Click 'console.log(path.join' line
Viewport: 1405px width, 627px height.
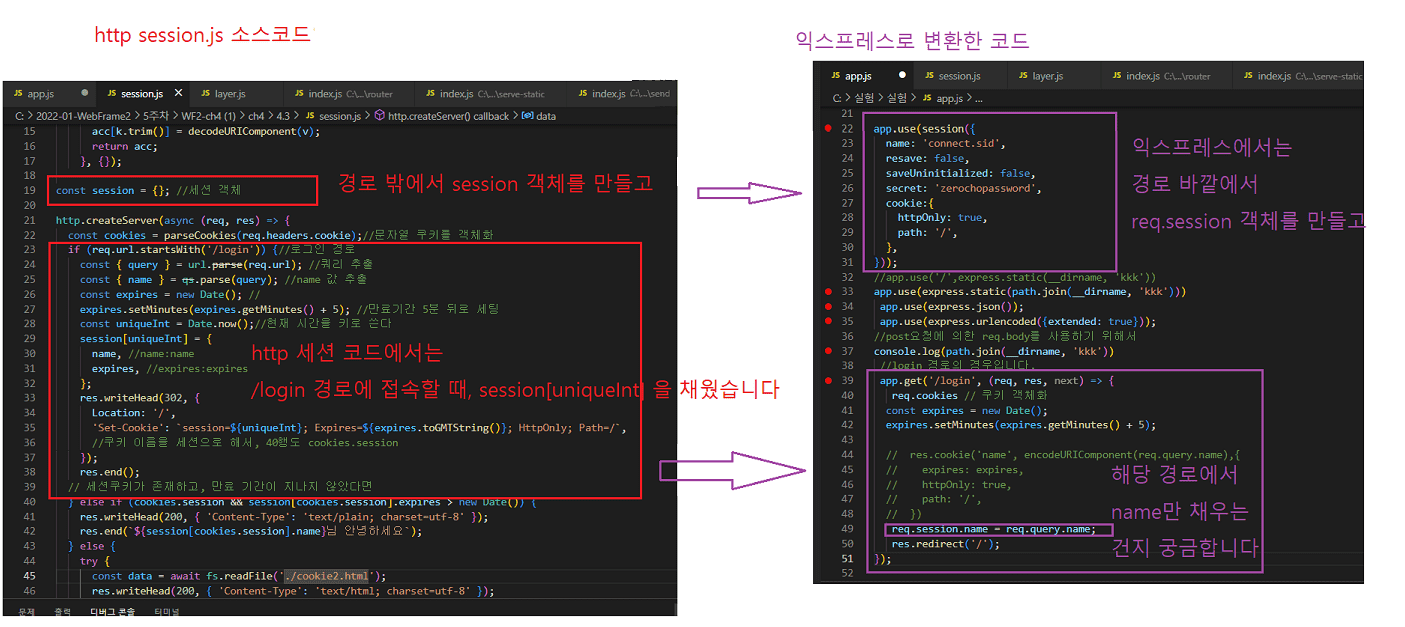pos(994,351)
